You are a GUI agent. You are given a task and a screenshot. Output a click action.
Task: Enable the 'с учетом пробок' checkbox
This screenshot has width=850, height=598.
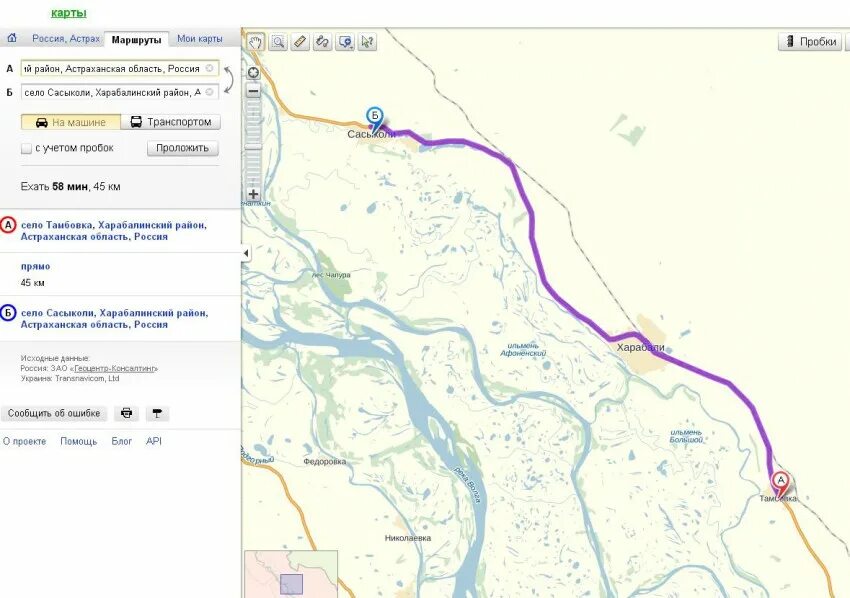coord(26,149)
